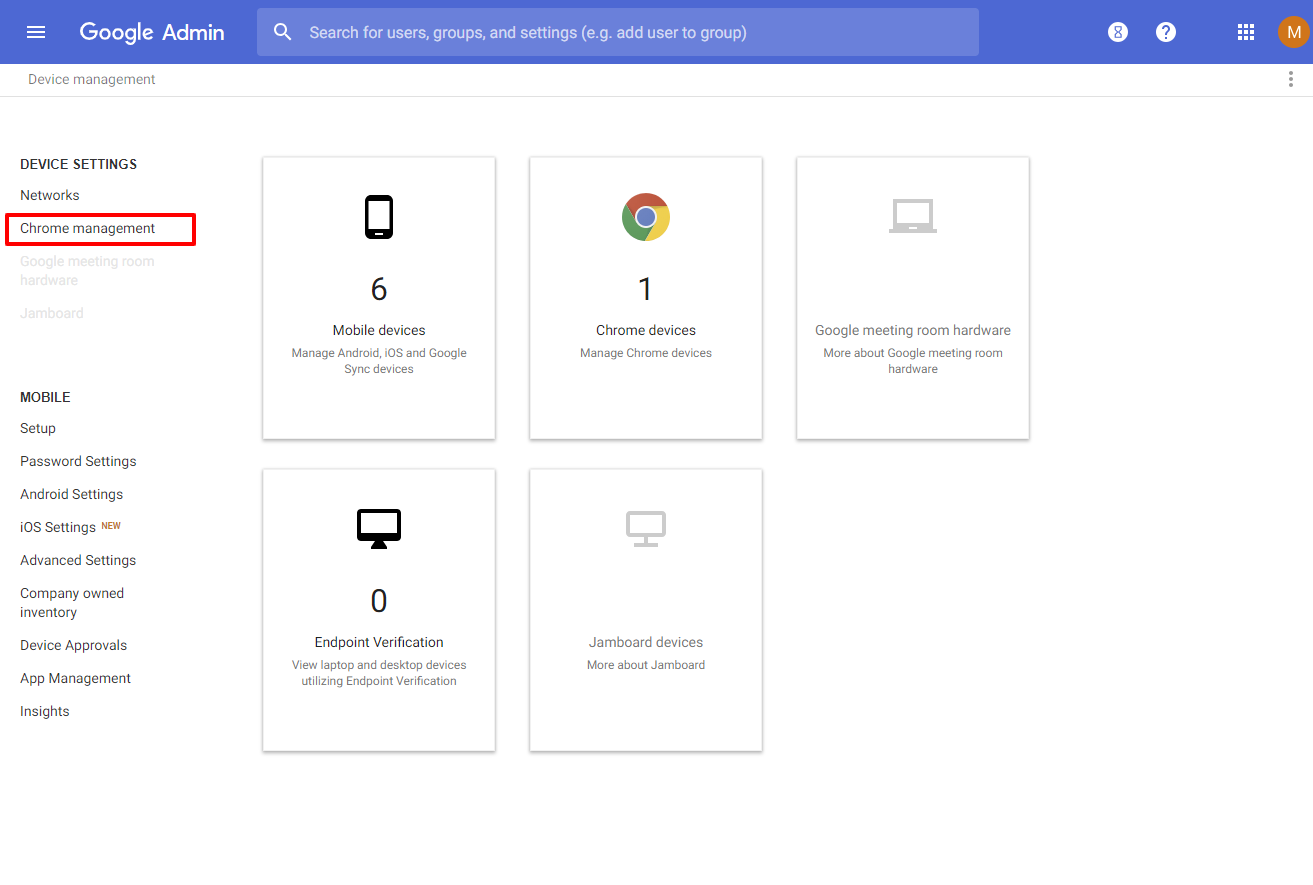Open Networks in Device Settings
This screenshot has width=1313, height=885.
click(x=50, y=195)
